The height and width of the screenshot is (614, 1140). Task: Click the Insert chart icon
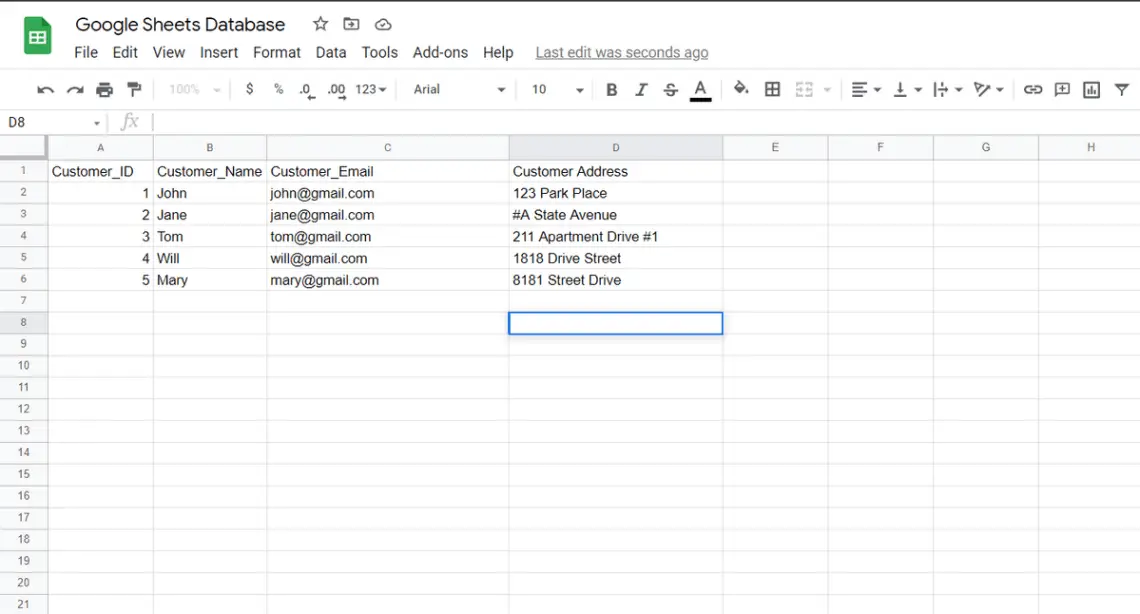pyautogui.click(x=1091, y=90)
